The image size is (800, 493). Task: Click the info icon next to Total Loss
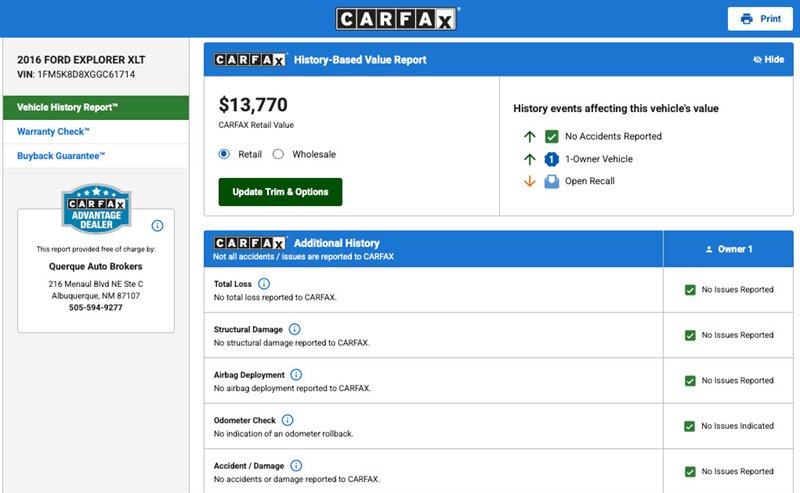click(264, 284)
